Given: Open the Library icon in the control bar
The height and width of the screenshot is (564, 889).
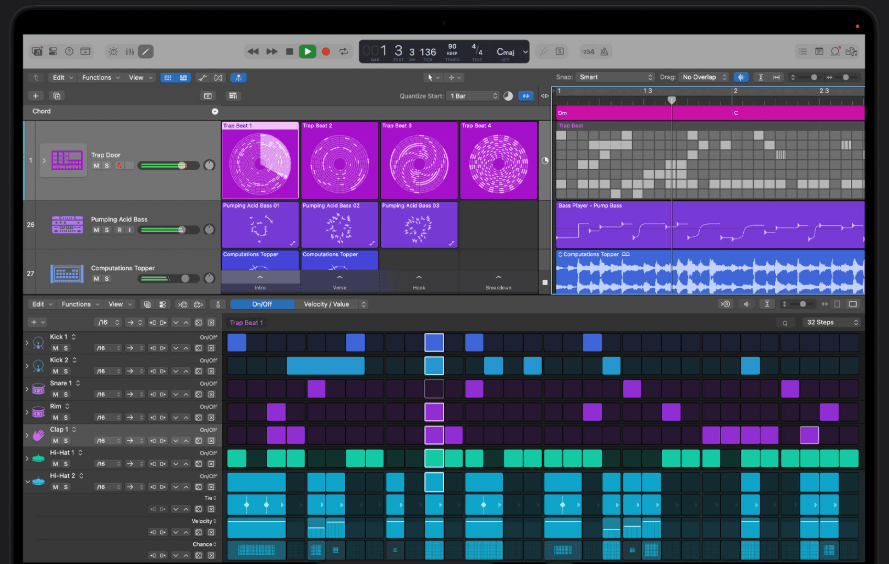Looking at the screenshot, I should click(x=37, y=51).
